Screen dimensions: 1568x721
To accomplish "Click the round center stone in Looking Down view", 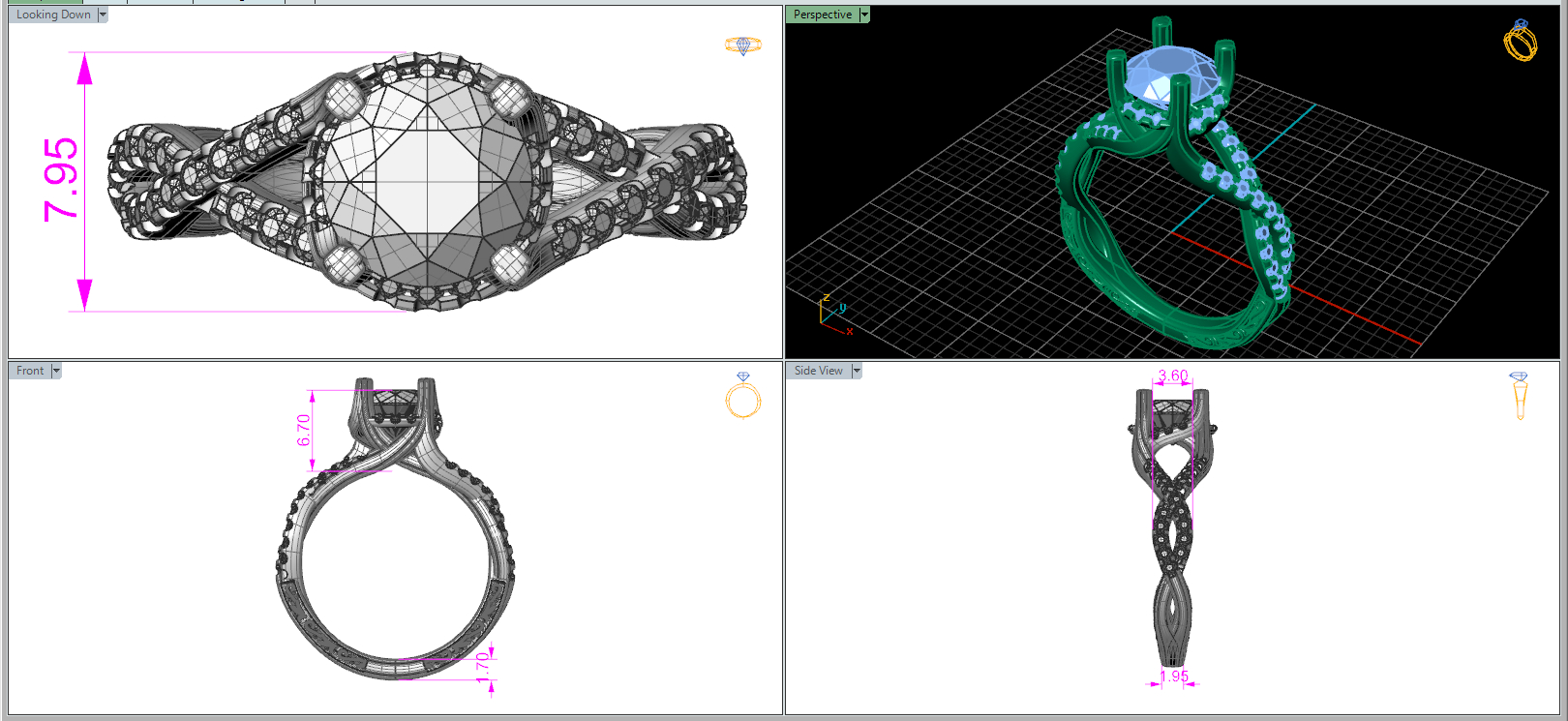I will (426, 182).
